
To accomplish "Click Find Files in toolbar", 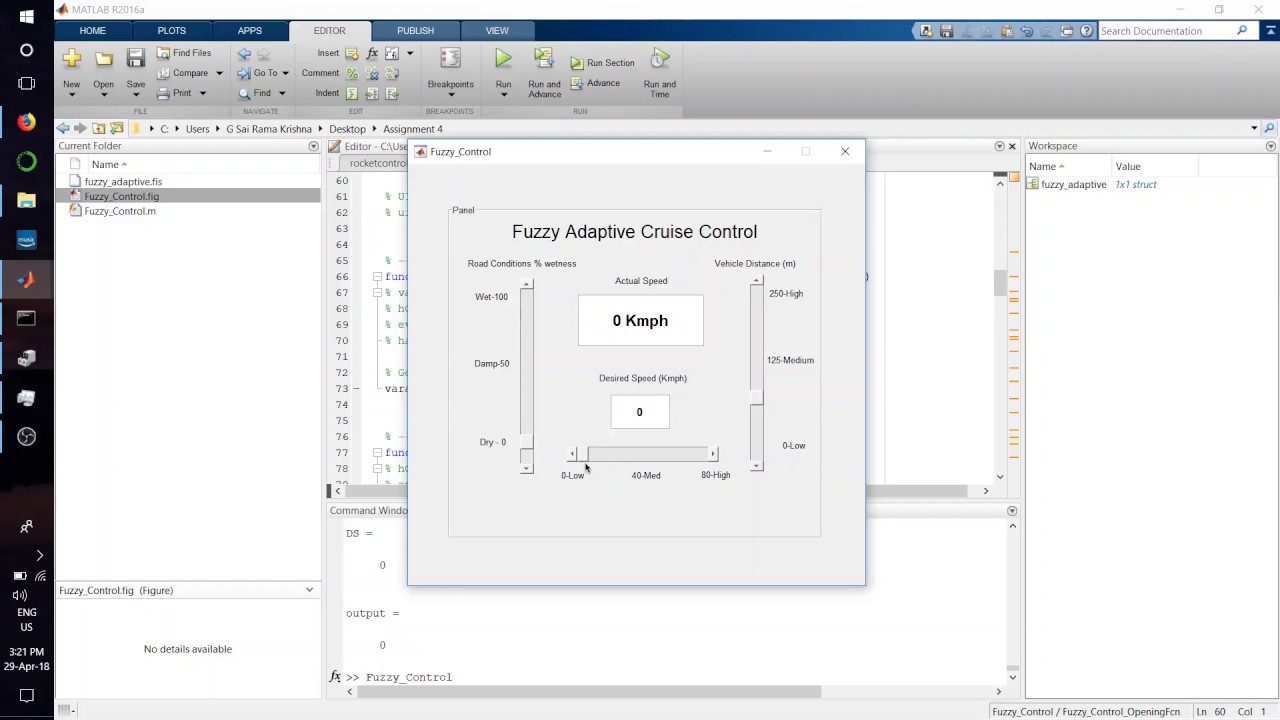I will [x=184, y=53].
